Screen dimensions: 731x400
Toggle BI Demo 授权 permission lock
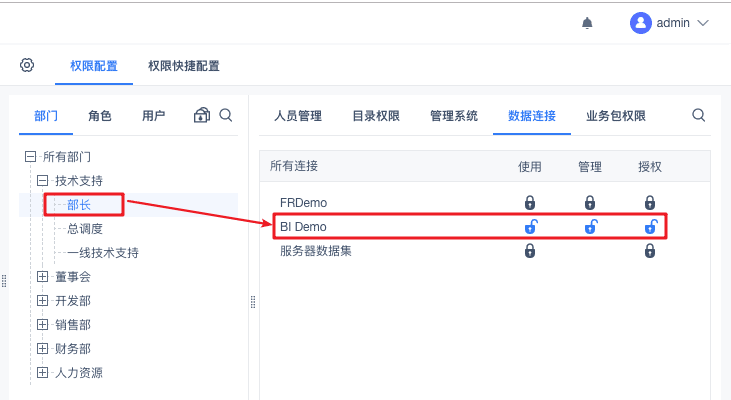[650, 227]
